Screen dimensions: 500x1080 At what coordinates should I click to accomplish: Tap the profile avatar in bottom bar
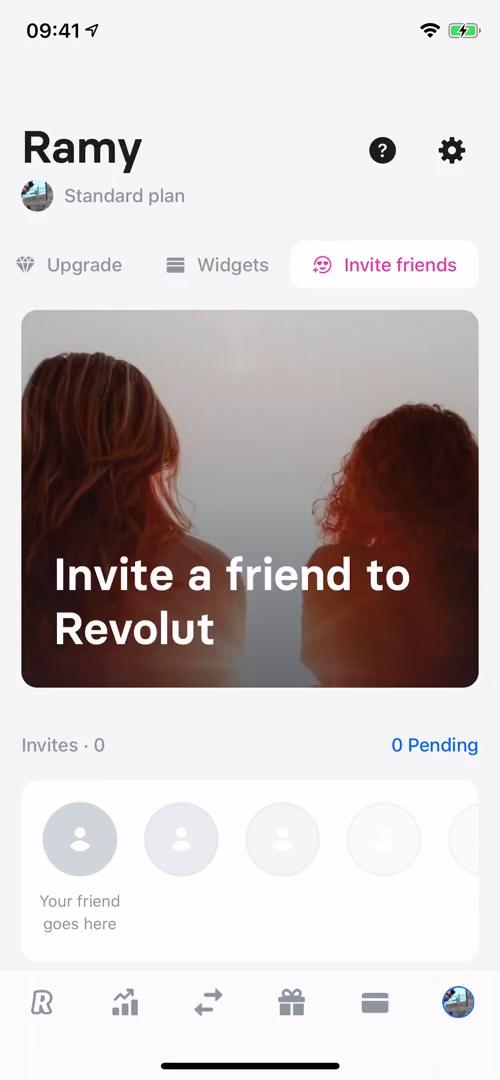tap(458, 1002)
